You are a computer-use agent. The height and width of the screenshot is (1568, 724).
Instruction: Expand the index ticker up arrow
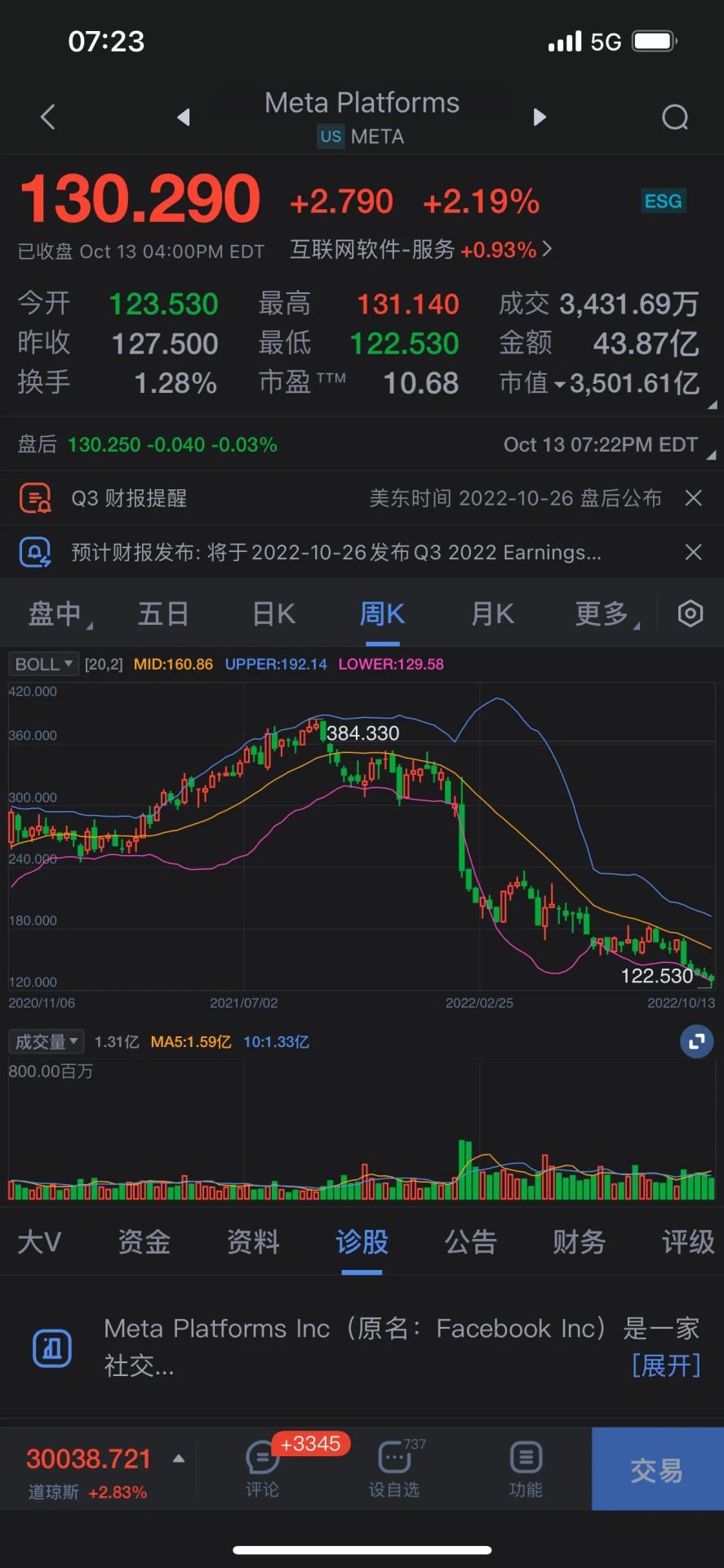click(179, 1459)
